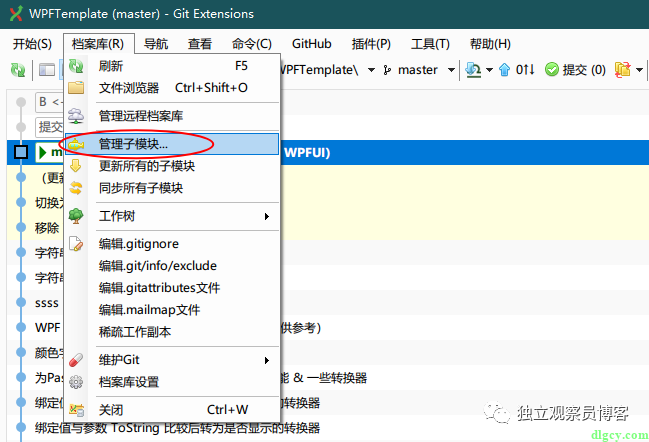This screenshot has width=649, height=442.
Task: Open the stash options dropdown arrow
Action: click(x=639, y=70)
